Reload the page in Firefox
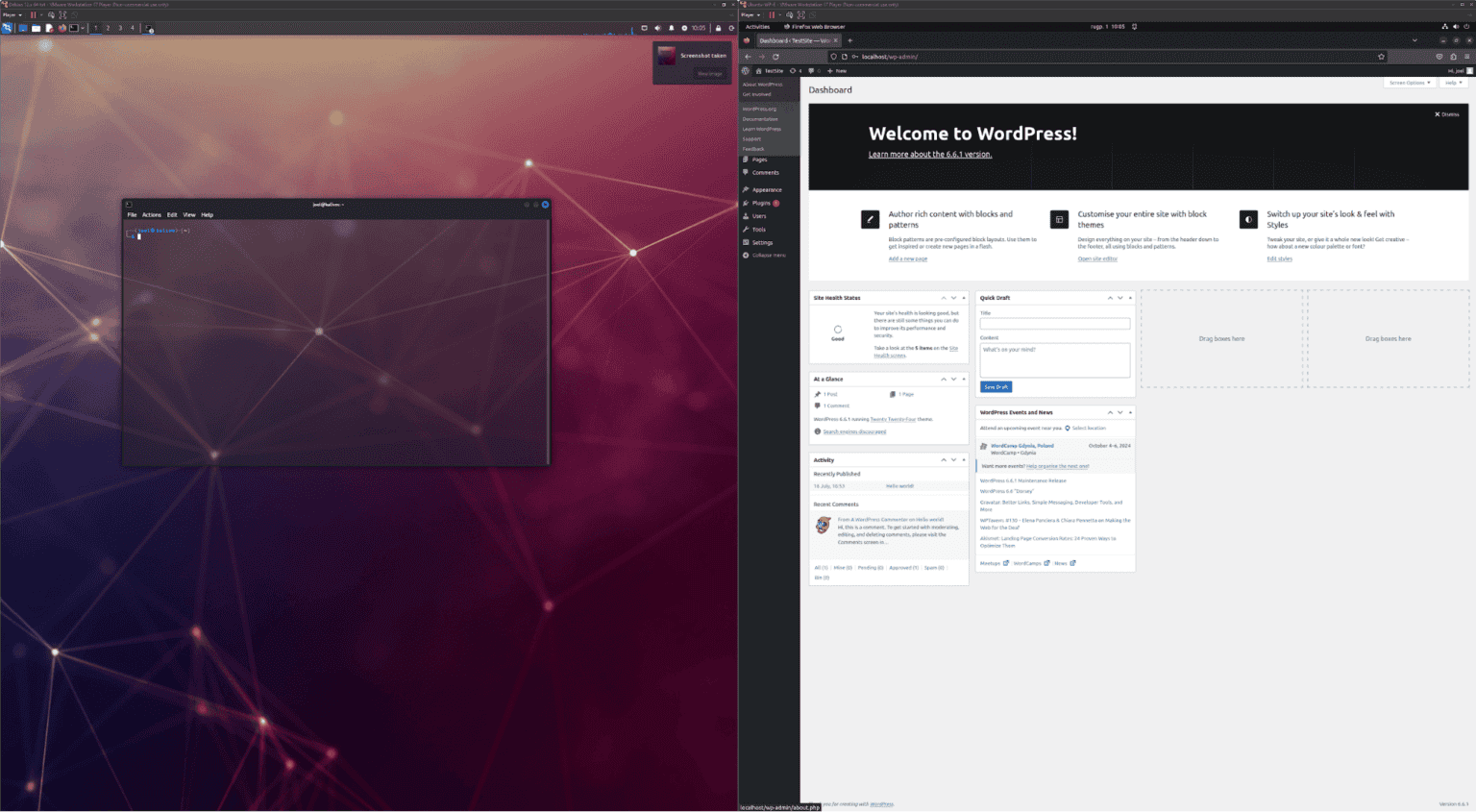The image size is (1476, 812). [x=775, y=57]
